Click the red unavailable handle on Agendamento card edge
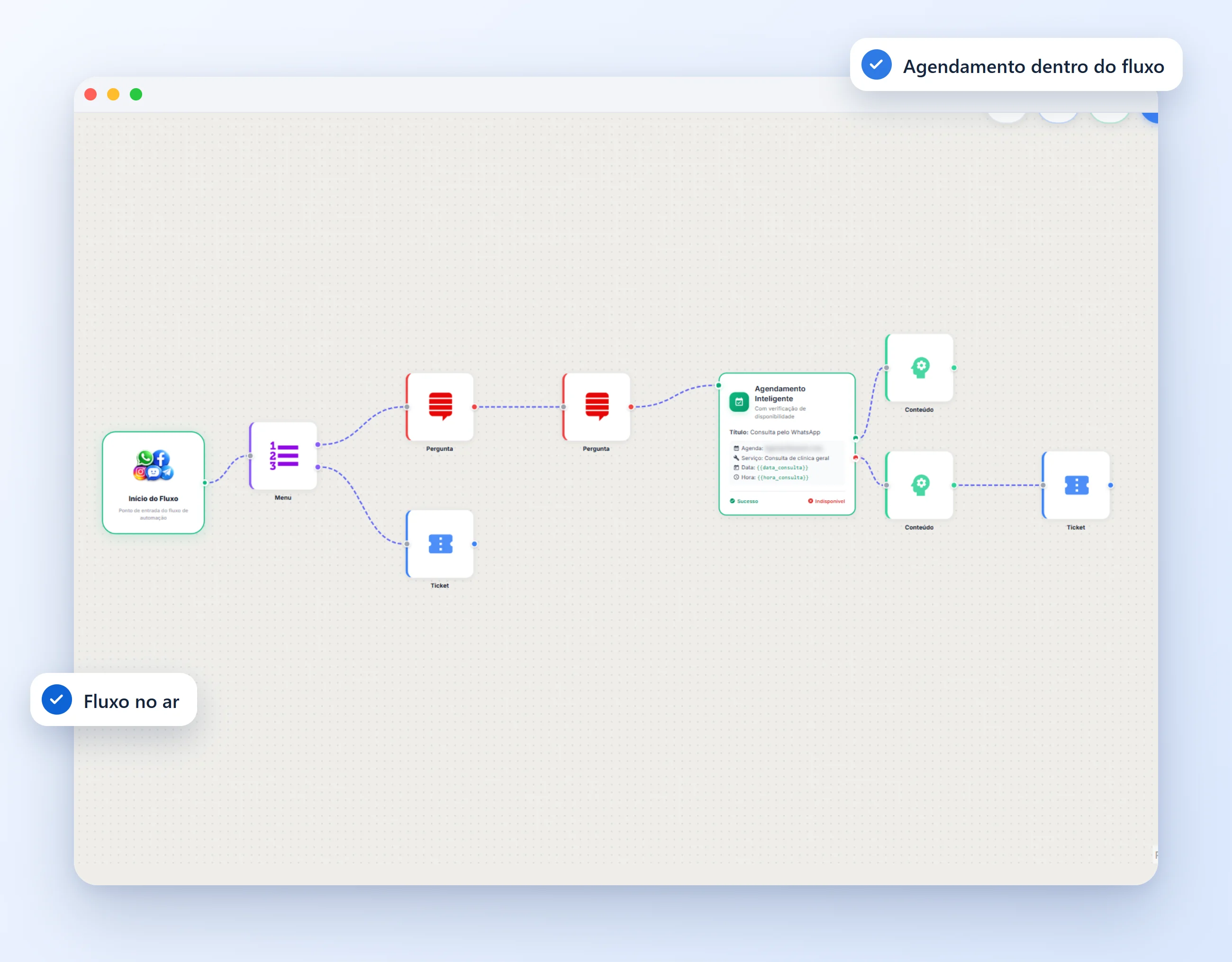Screen dimensions: 1232x962 [856, 458]
